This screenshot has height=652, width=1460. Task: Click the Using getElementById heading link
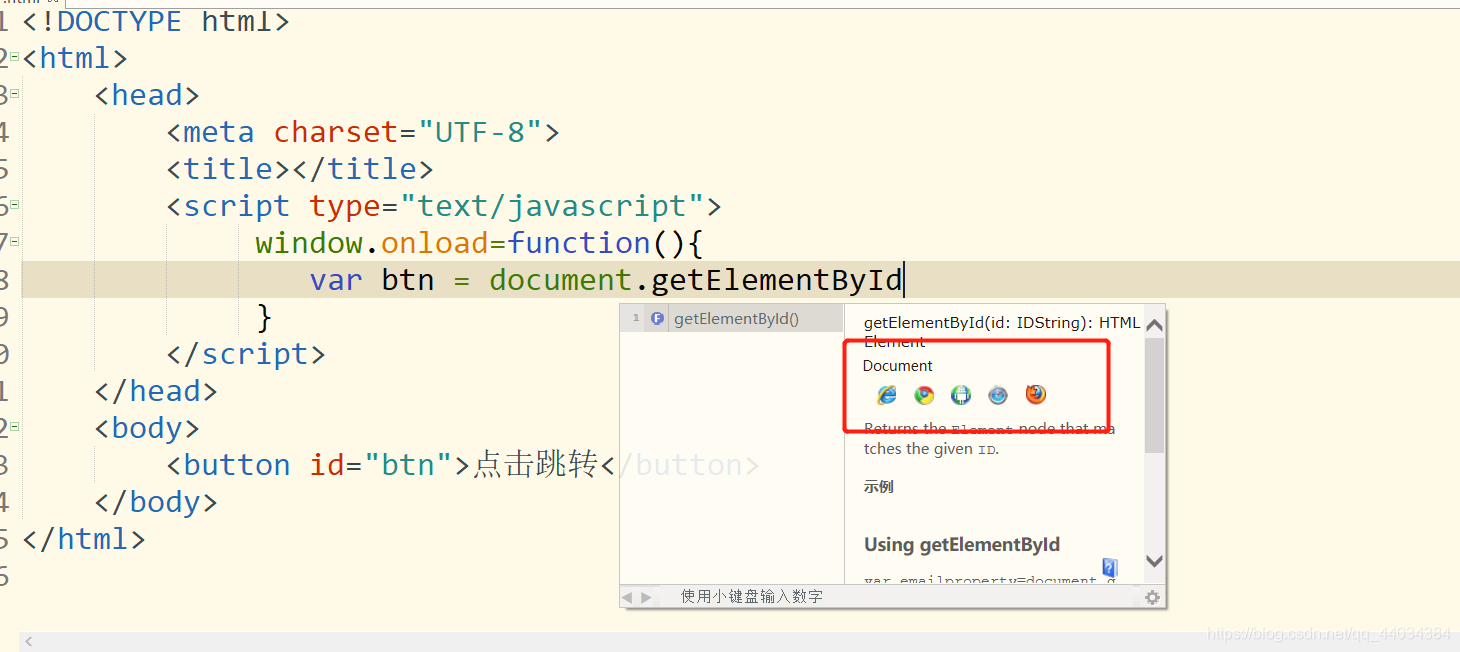pos(962,545)
